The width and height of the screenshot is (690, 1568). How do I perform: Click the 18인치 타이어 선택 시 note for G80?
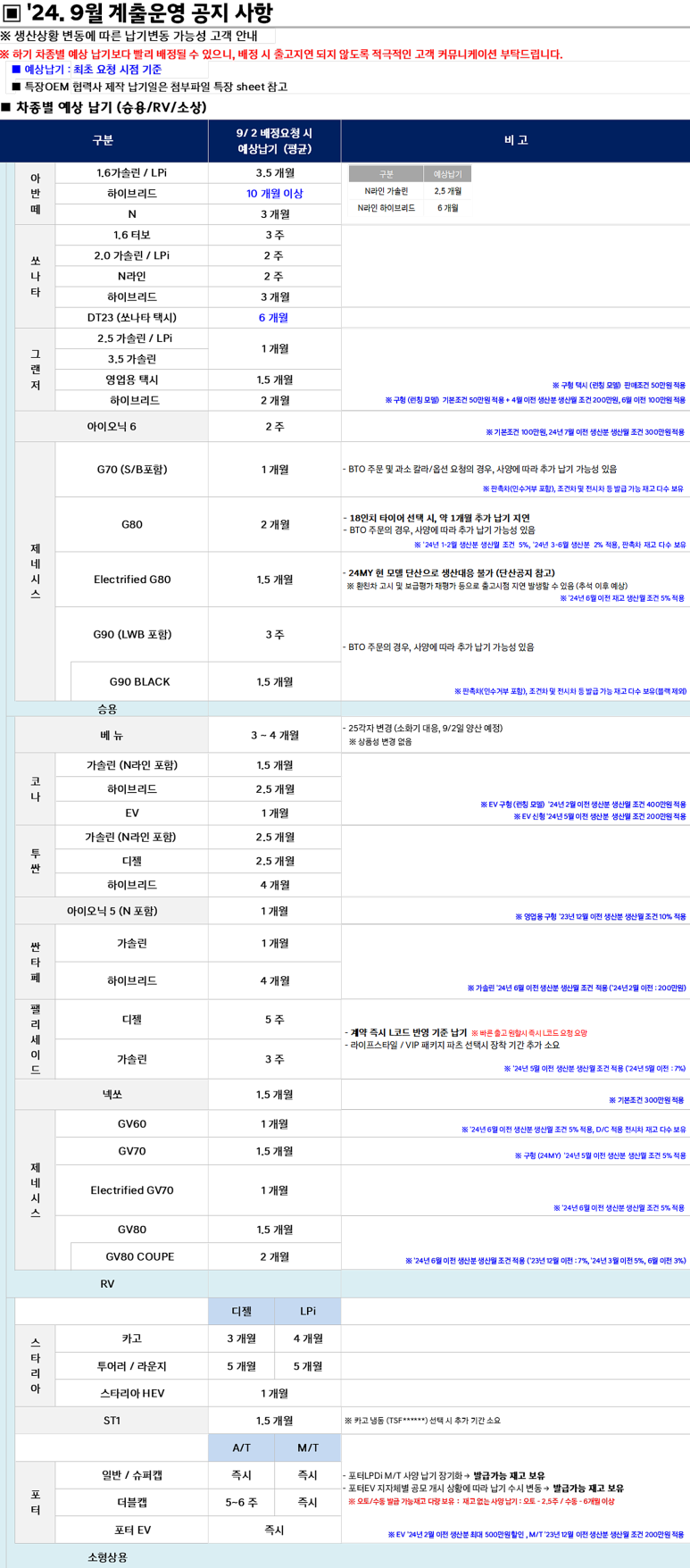(436, 518)
